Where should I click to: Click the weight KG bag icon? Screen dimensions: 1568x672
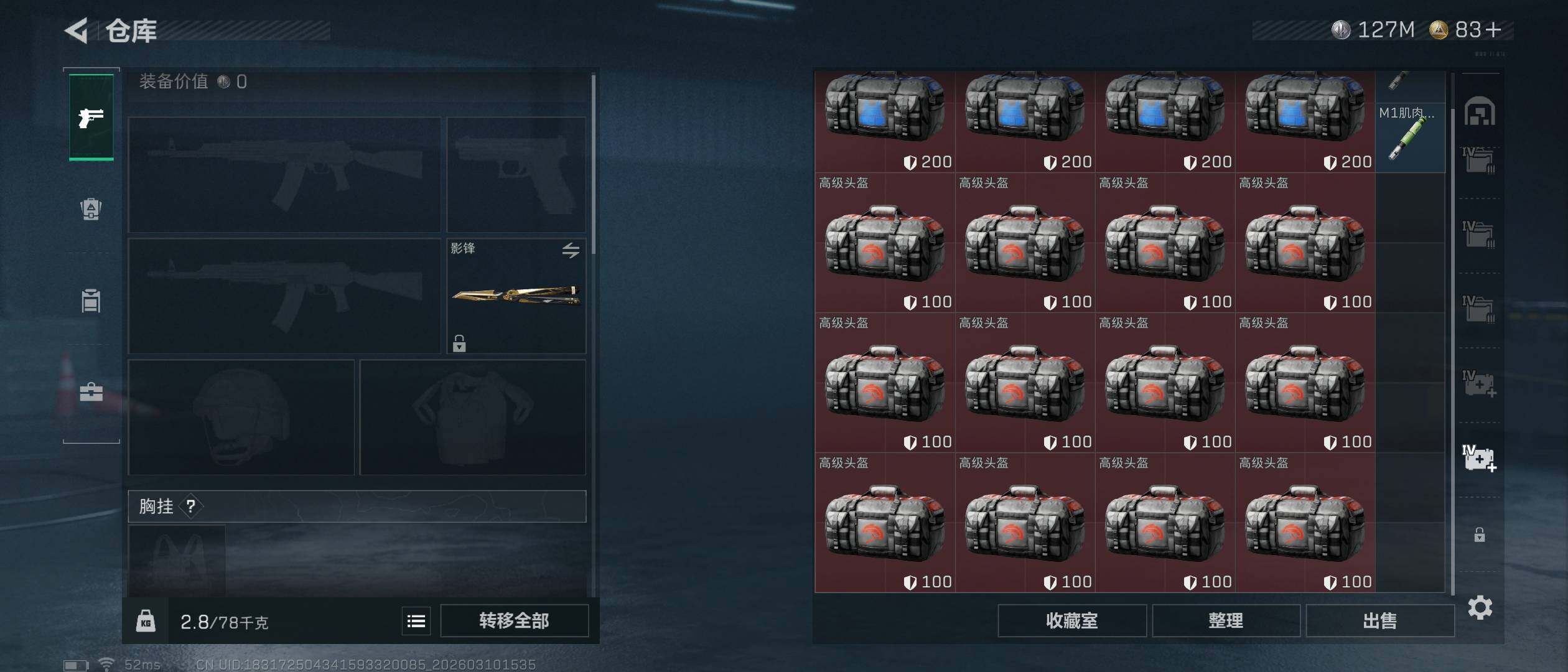click(146, 621)
